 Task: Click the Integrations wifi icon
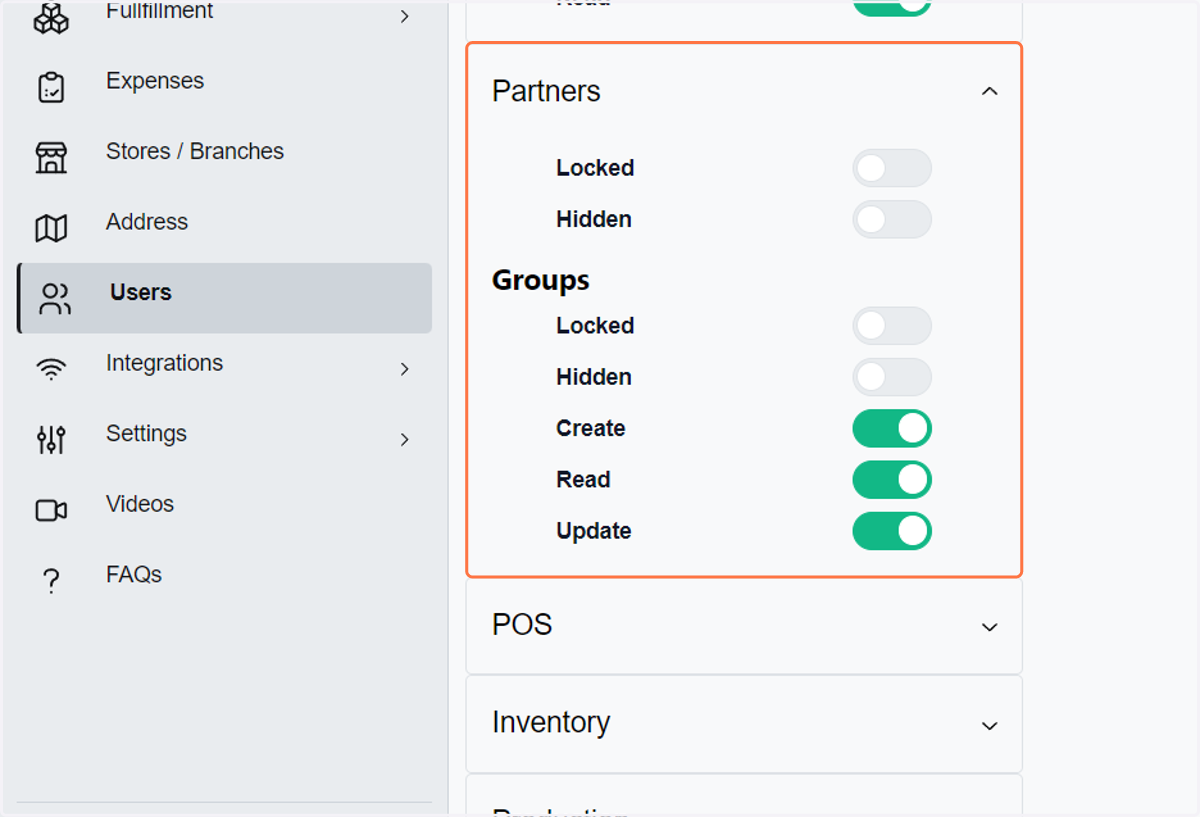coord(51,370)
